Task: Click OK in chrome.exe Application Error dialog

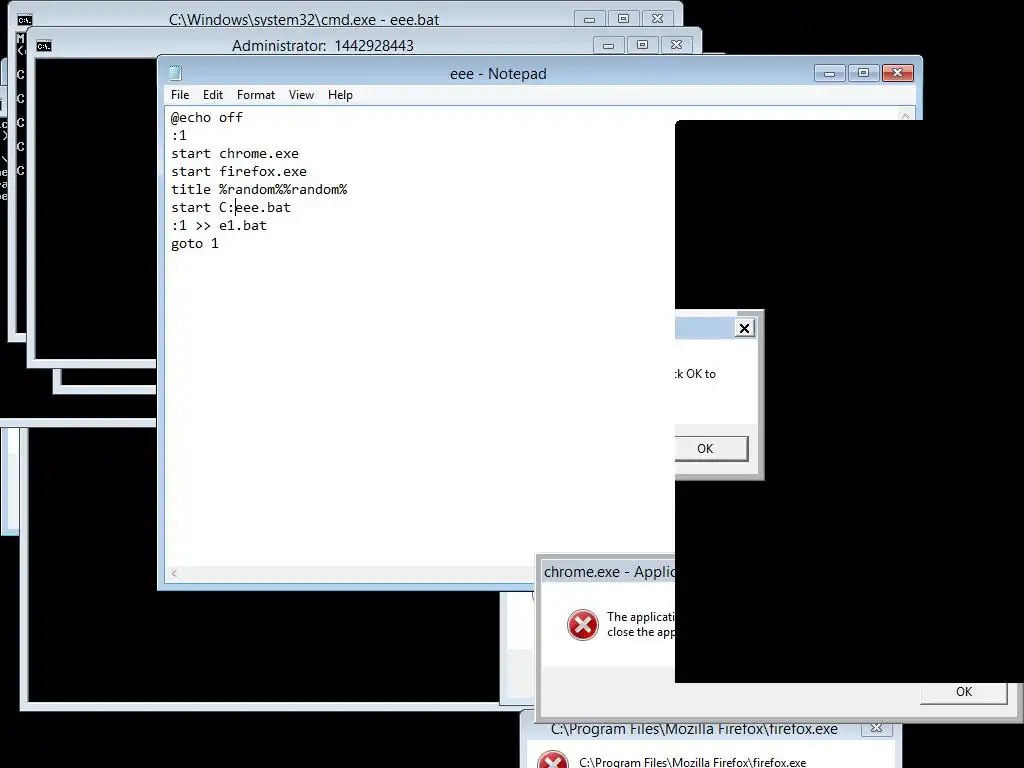Action: coord(963,692)
